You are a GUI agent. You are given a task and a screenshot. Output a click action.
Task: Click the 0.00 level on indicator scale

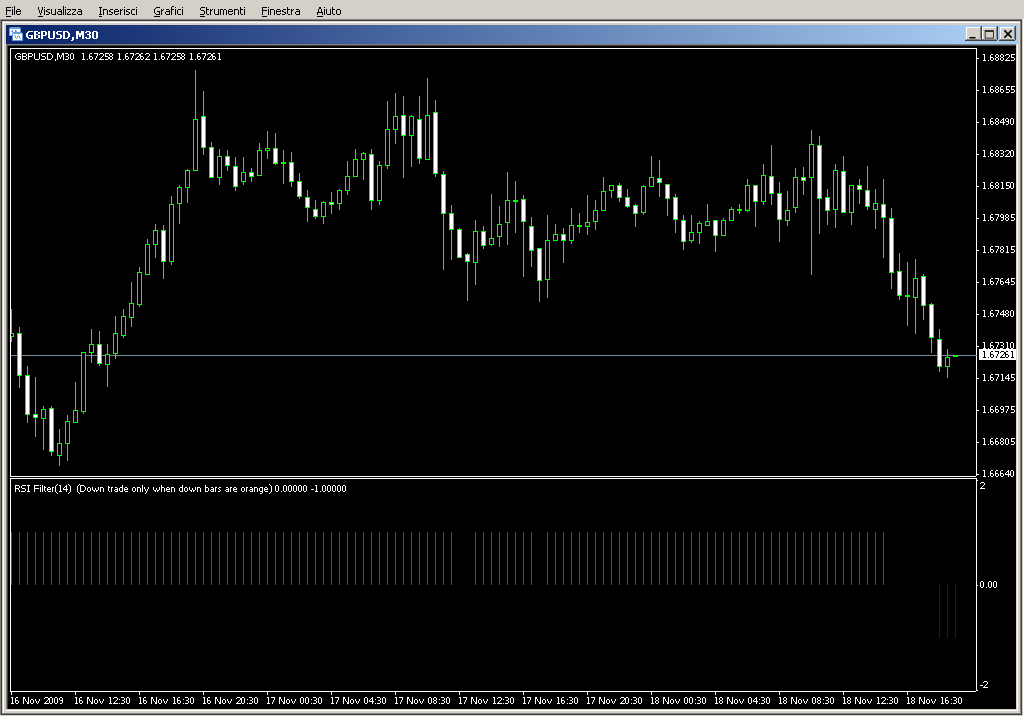tap(988, 585)
